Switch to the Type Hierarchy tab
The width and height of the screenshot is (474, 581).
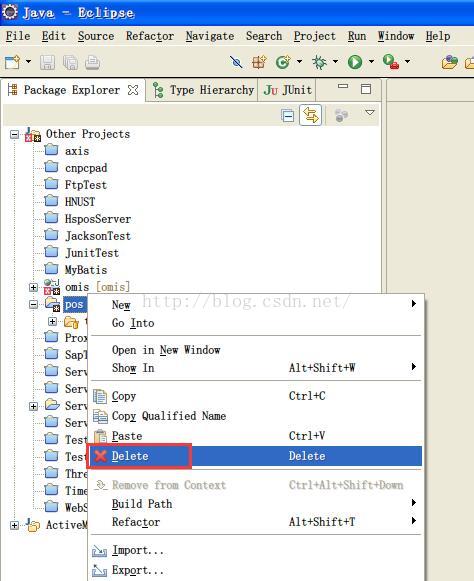click(203, 90)
